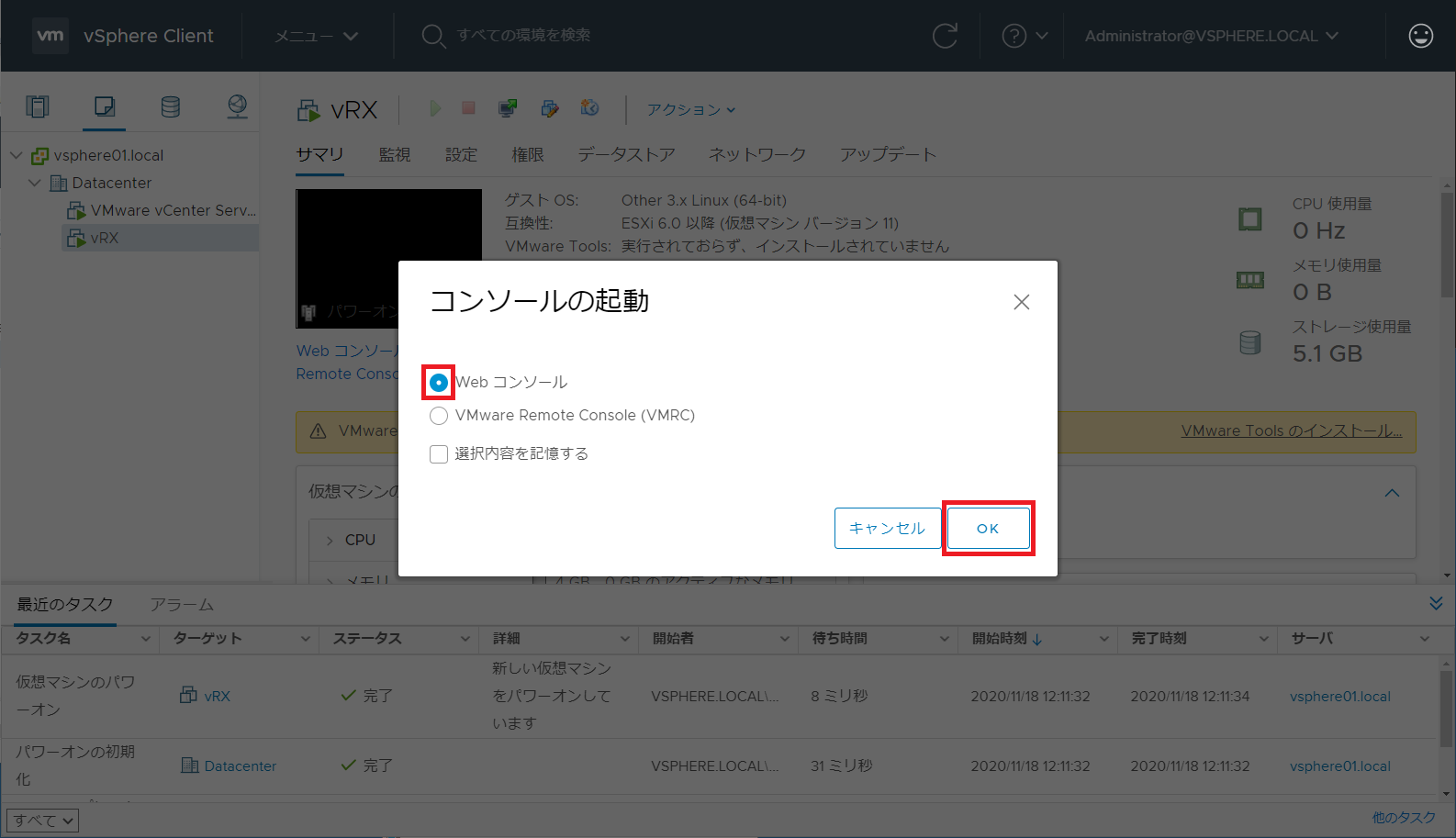Open the アクション dropdown
This screenshot has width=1456, height=838.
click(x=691, y=109)
